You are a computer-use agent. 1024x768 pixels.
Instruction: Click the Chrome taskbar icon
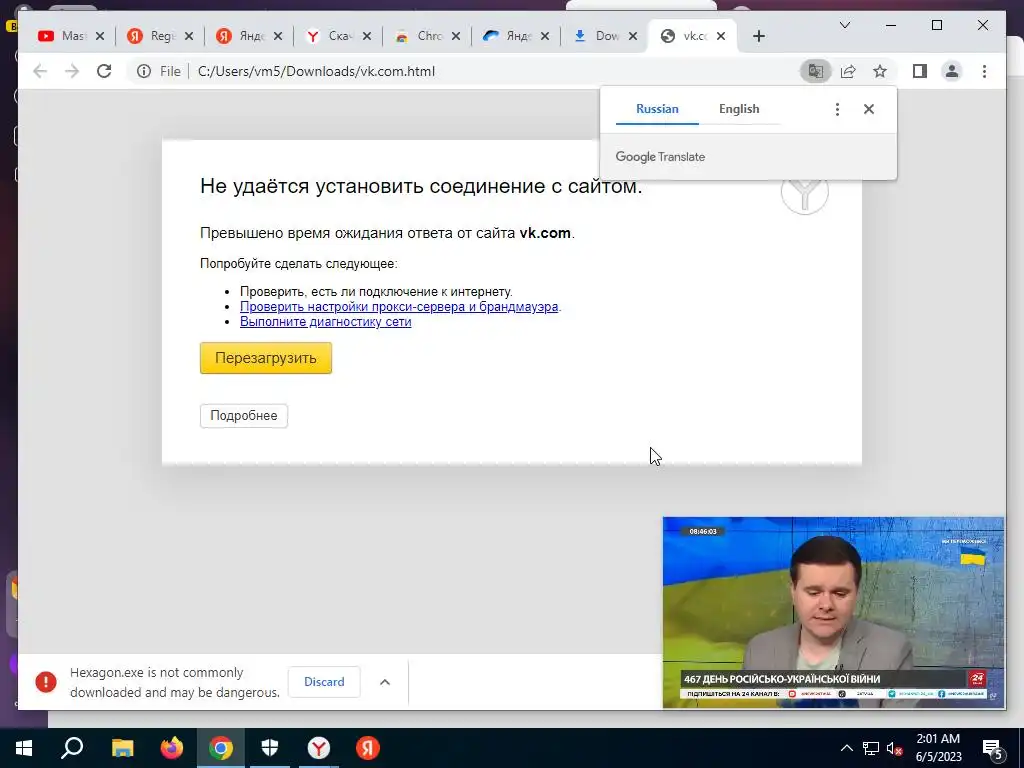click(221, 748)
